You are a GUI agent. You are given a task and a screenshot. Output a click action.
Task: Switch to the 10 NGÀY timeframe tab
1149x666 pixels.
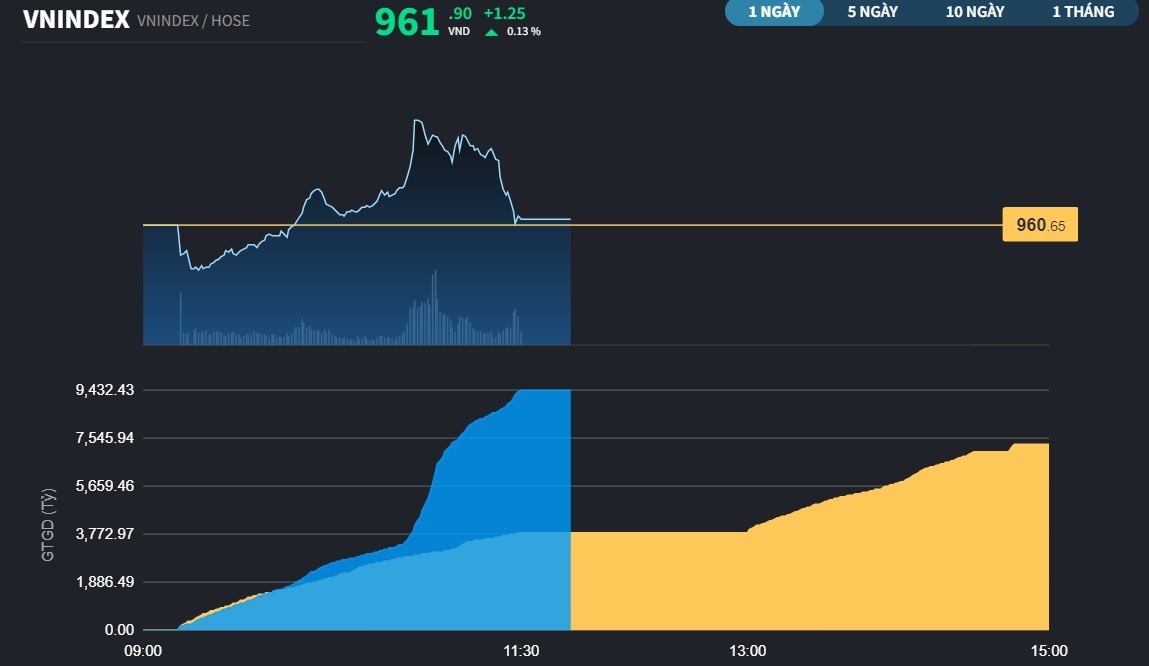(x=975, y=12)
